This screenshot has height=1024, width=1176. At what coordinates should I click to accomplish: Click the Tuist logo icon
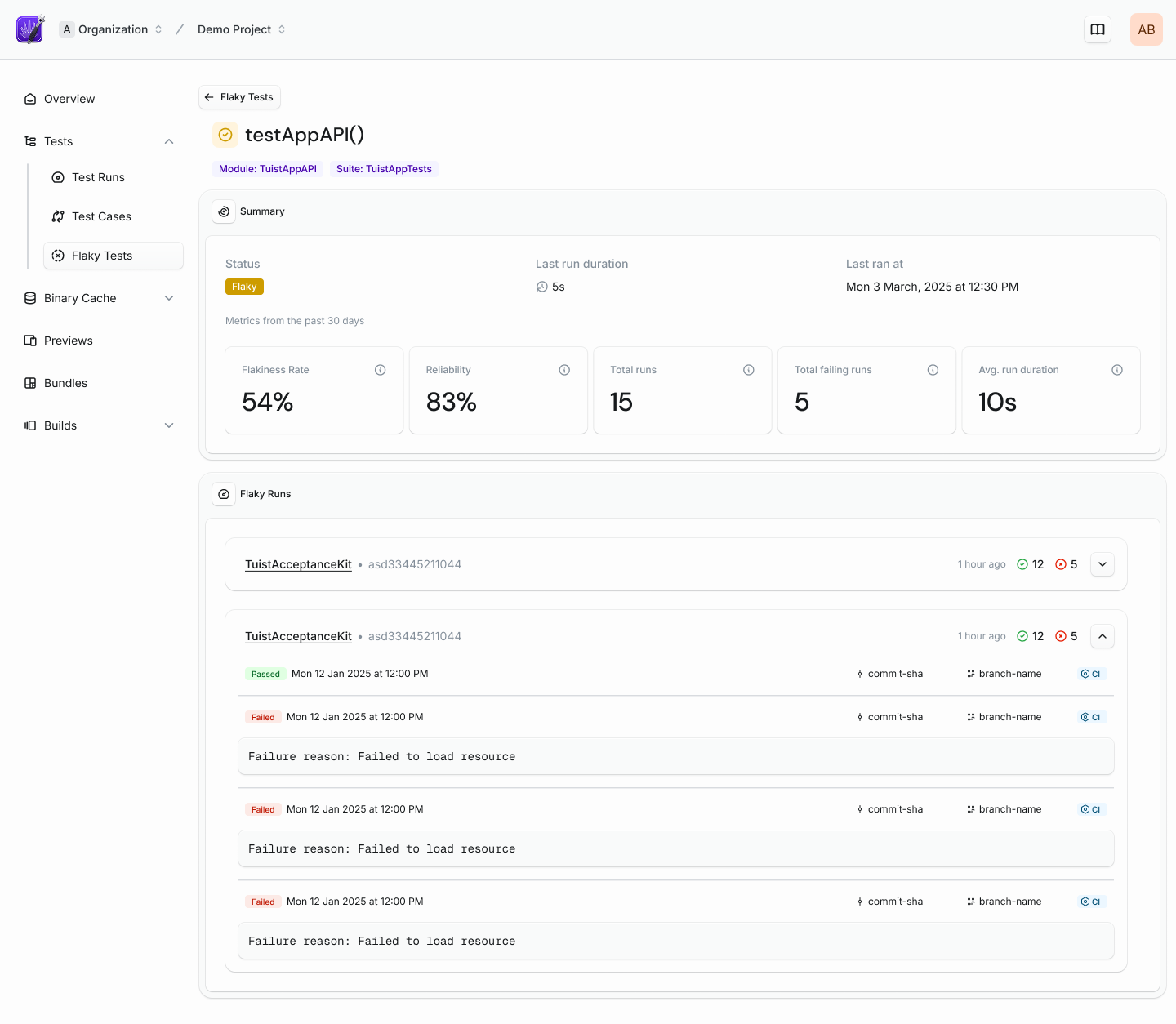coord(30,29)
